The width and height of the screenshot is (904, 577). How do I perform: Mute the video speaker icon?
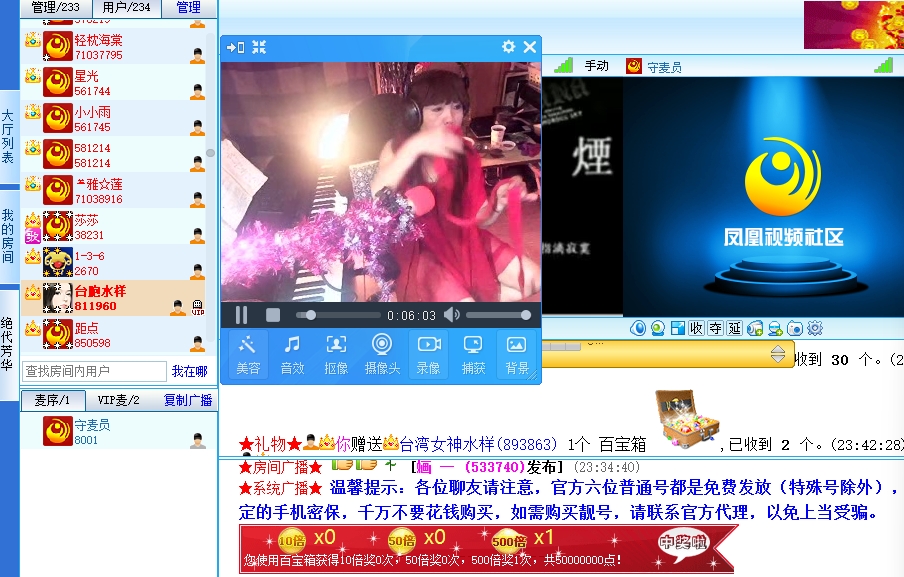pos(452,315)
